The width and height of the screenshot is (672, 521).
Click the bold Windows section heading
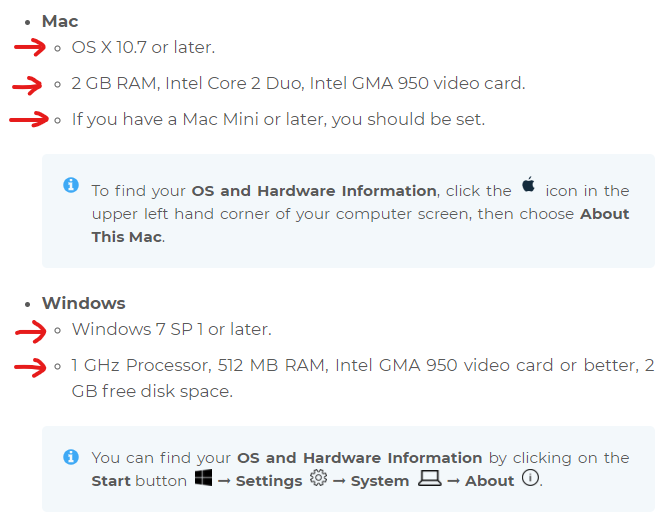click(84, 303)
